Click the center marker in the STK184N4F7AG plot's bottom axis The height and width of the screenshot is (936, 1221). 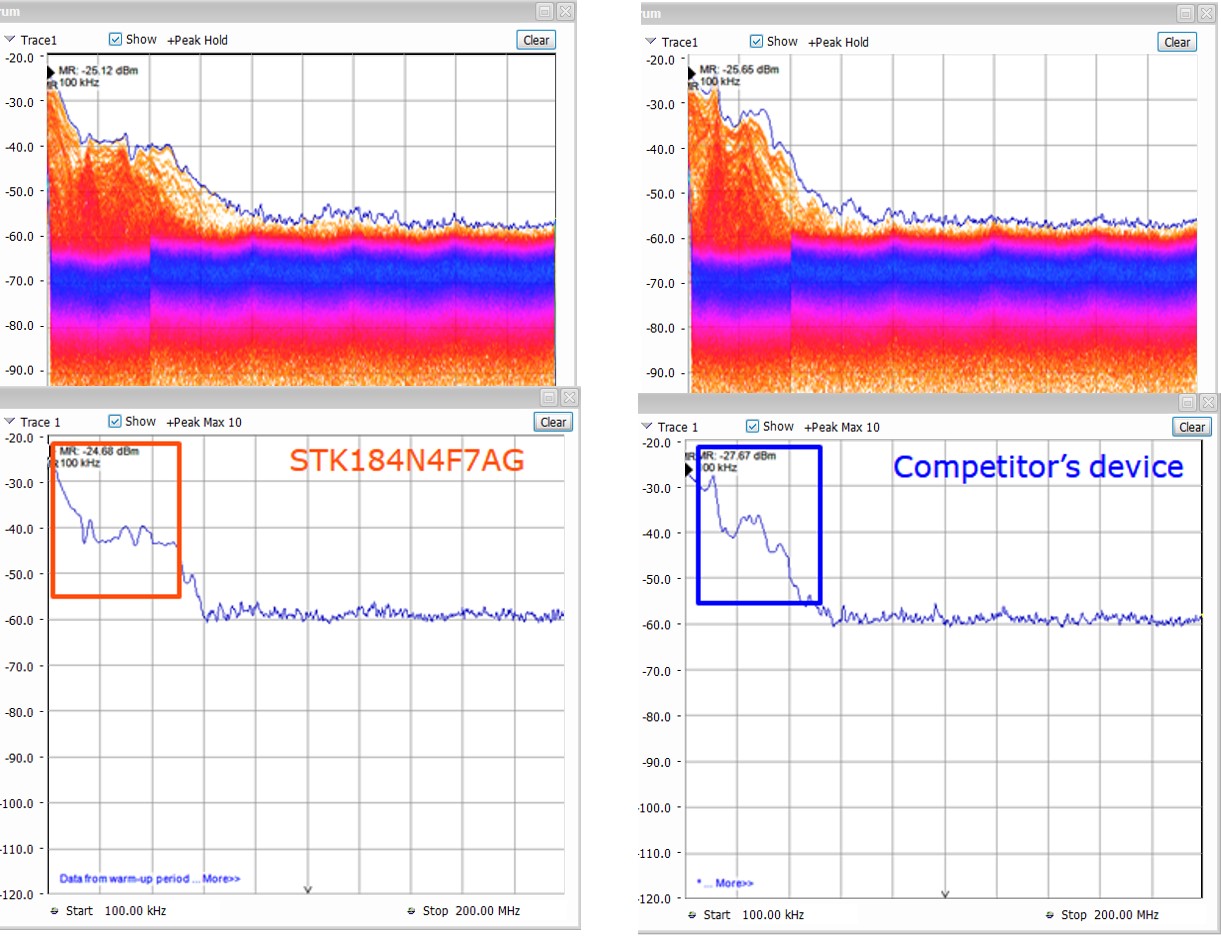tap(308, 889)
